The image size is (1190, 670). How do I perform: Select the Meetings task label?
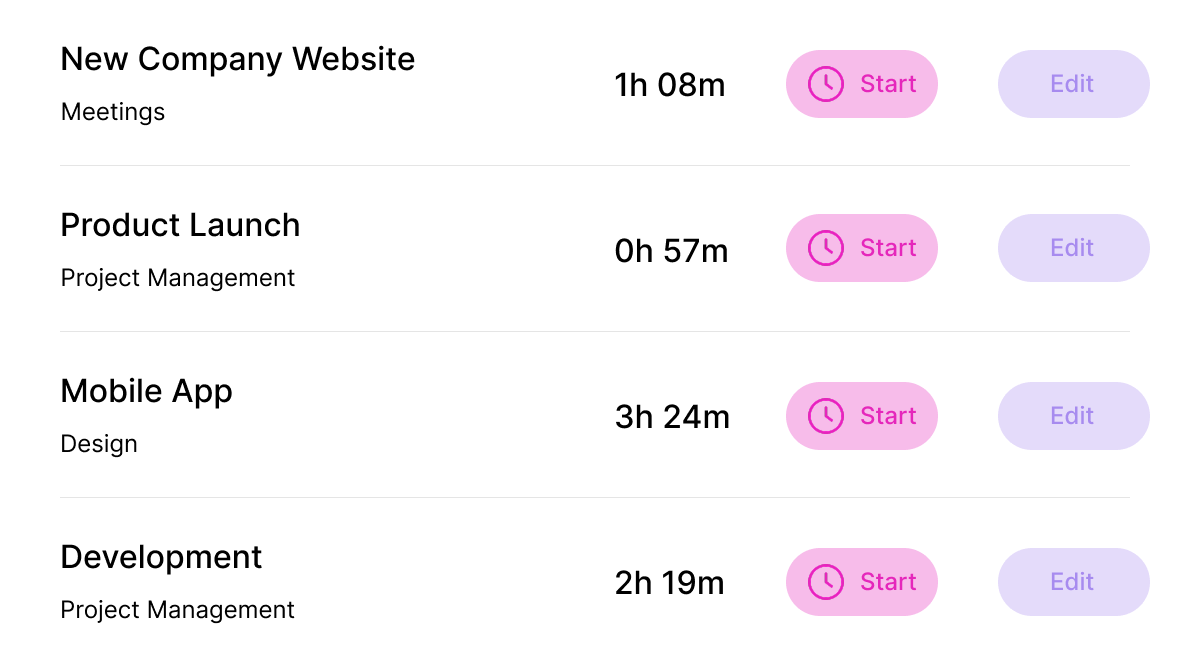click(x=112, y=112)
